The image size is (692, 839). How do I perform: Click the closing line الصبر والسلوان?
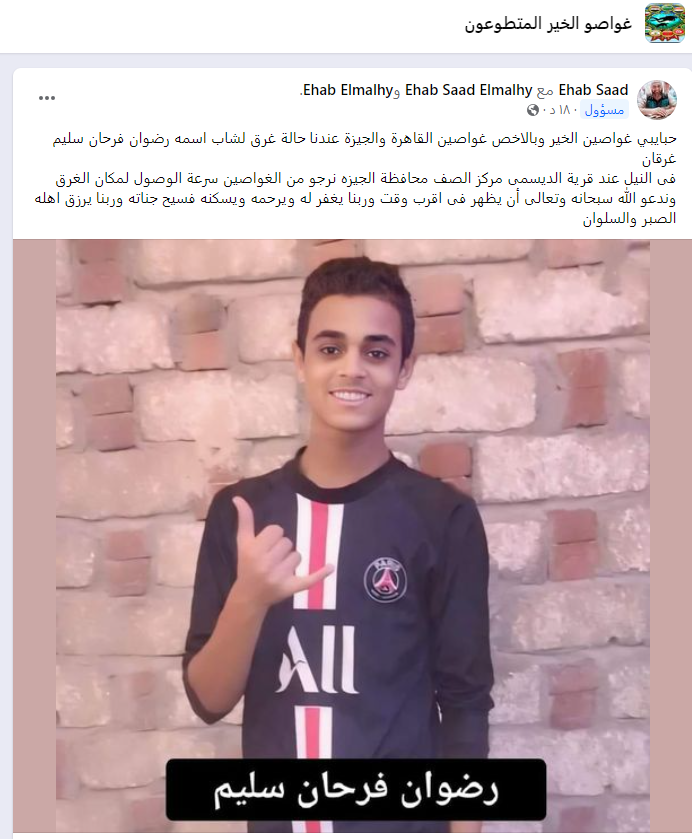pyautogui.click(x=629, y=219)
